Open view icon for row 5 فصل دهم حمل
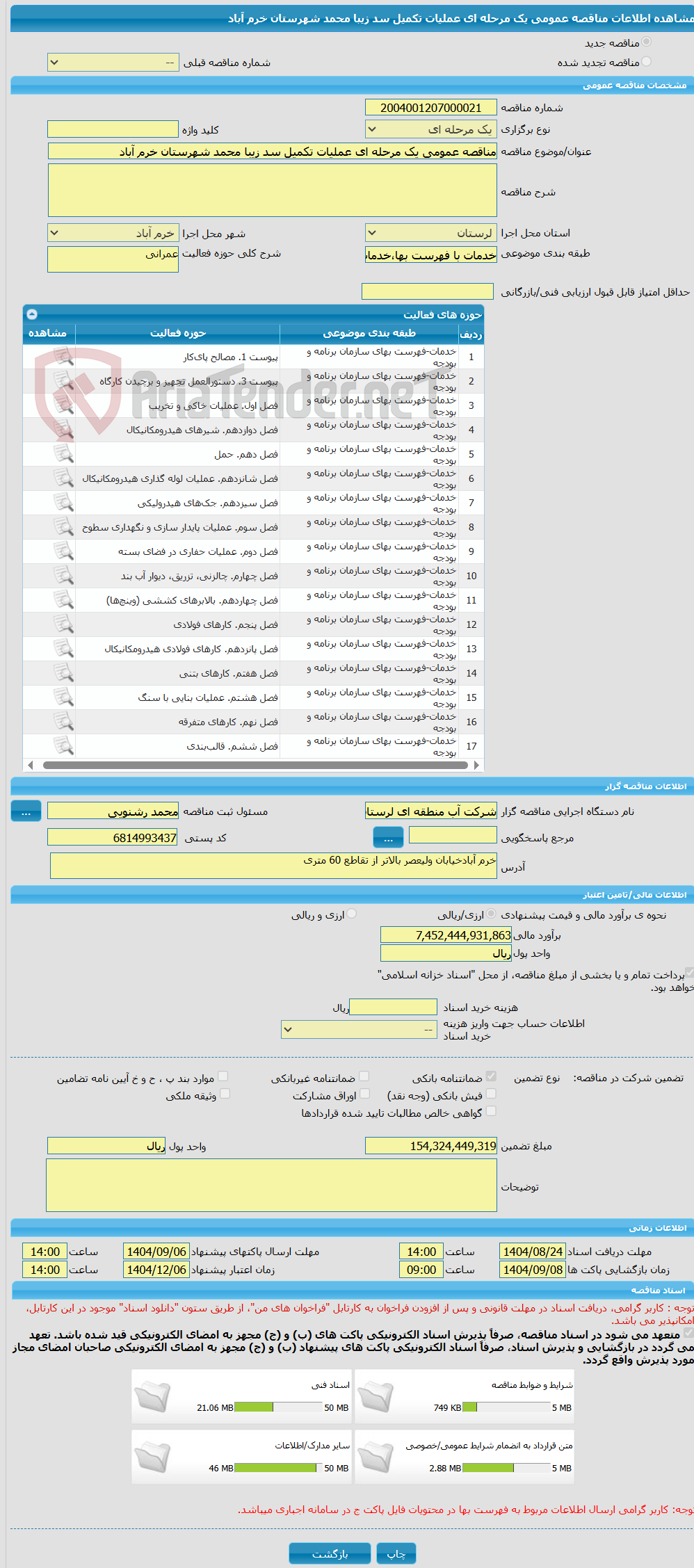 [63, 454]
